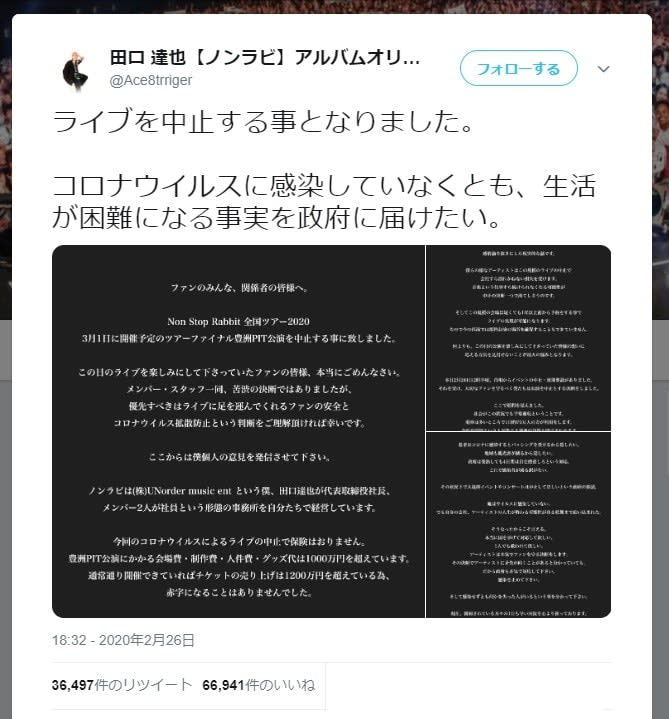Open the @Ace8trriger handle link

point(150,80)
